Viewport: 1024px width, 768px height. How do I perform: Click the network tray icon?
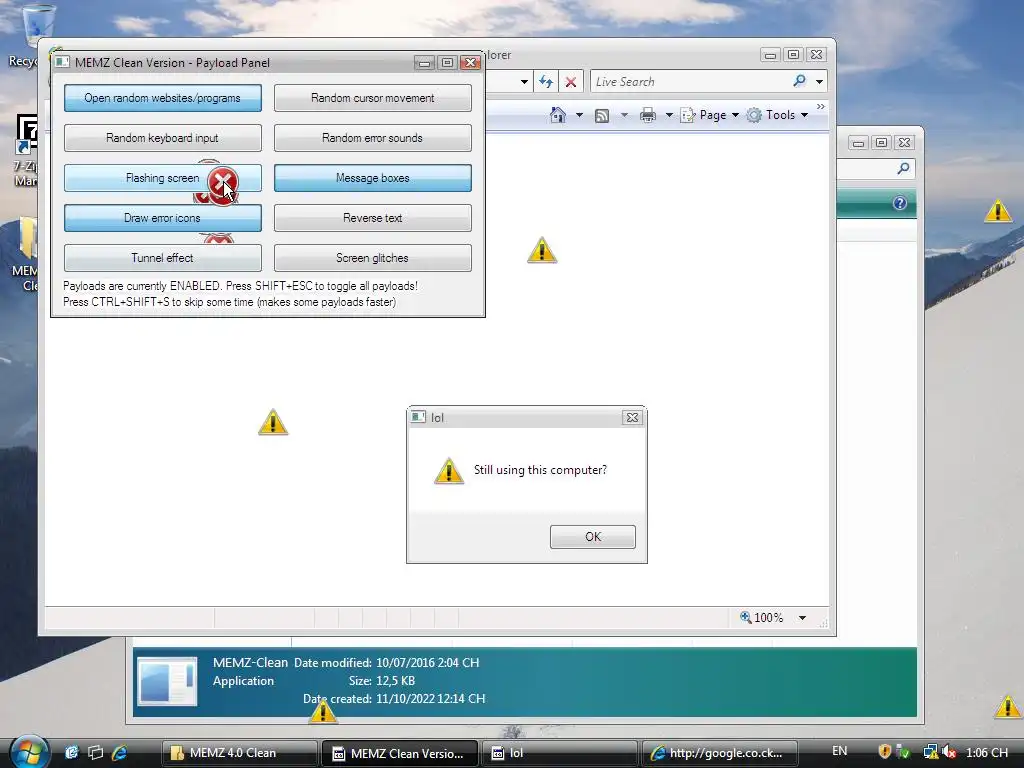931,752
